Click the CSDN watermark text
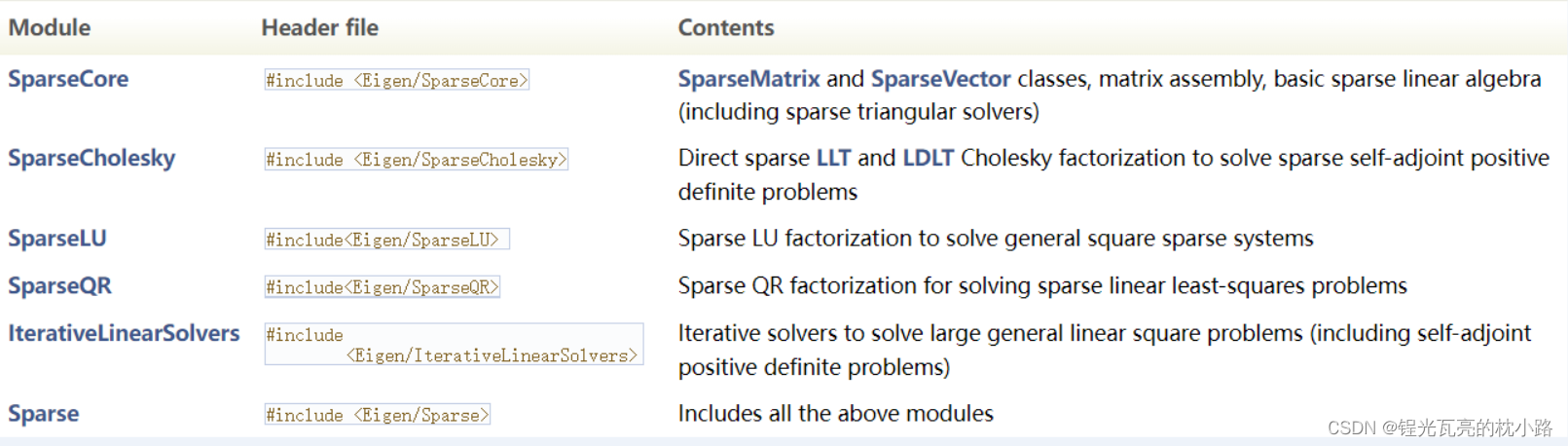Viewport: 1568px width, 446px height. [x=1440, y=427]
